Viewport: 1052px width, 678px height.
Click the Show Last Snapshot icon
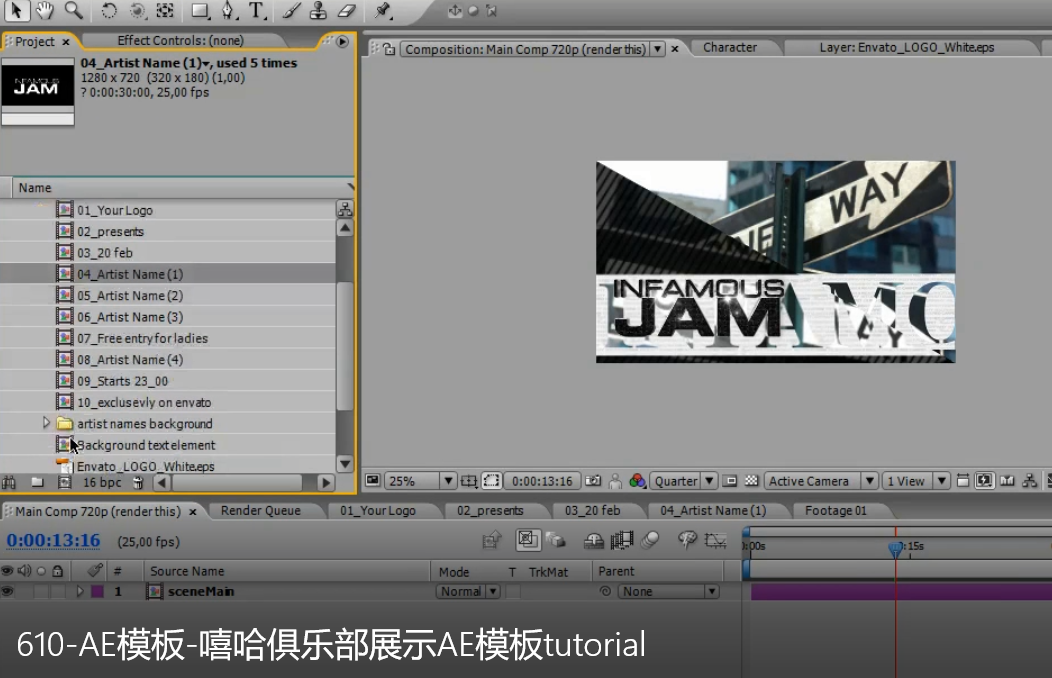click(615, 481)
